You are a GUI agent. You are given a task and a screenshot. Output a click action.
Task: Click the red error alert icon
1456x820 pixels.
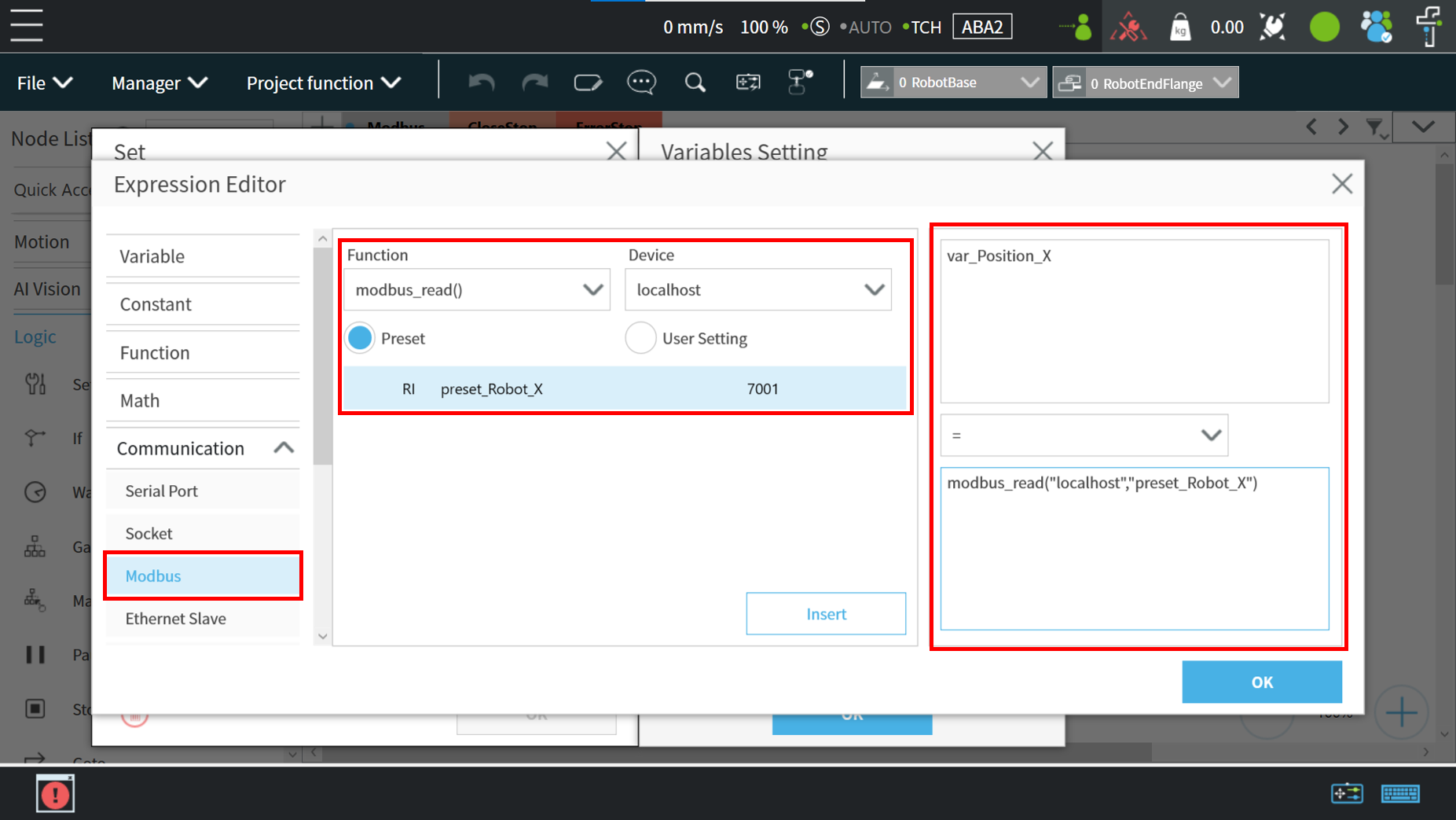tap(55, 793)
